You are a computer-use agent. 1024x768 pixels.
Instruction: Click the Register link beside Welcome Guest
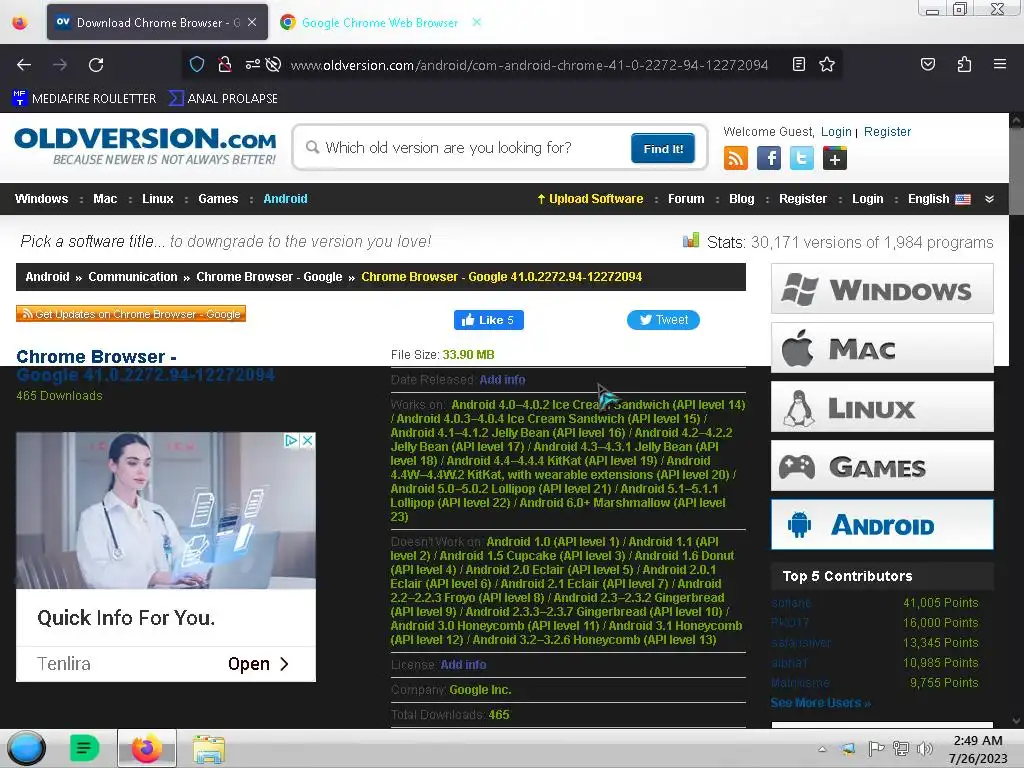(887, 131)
